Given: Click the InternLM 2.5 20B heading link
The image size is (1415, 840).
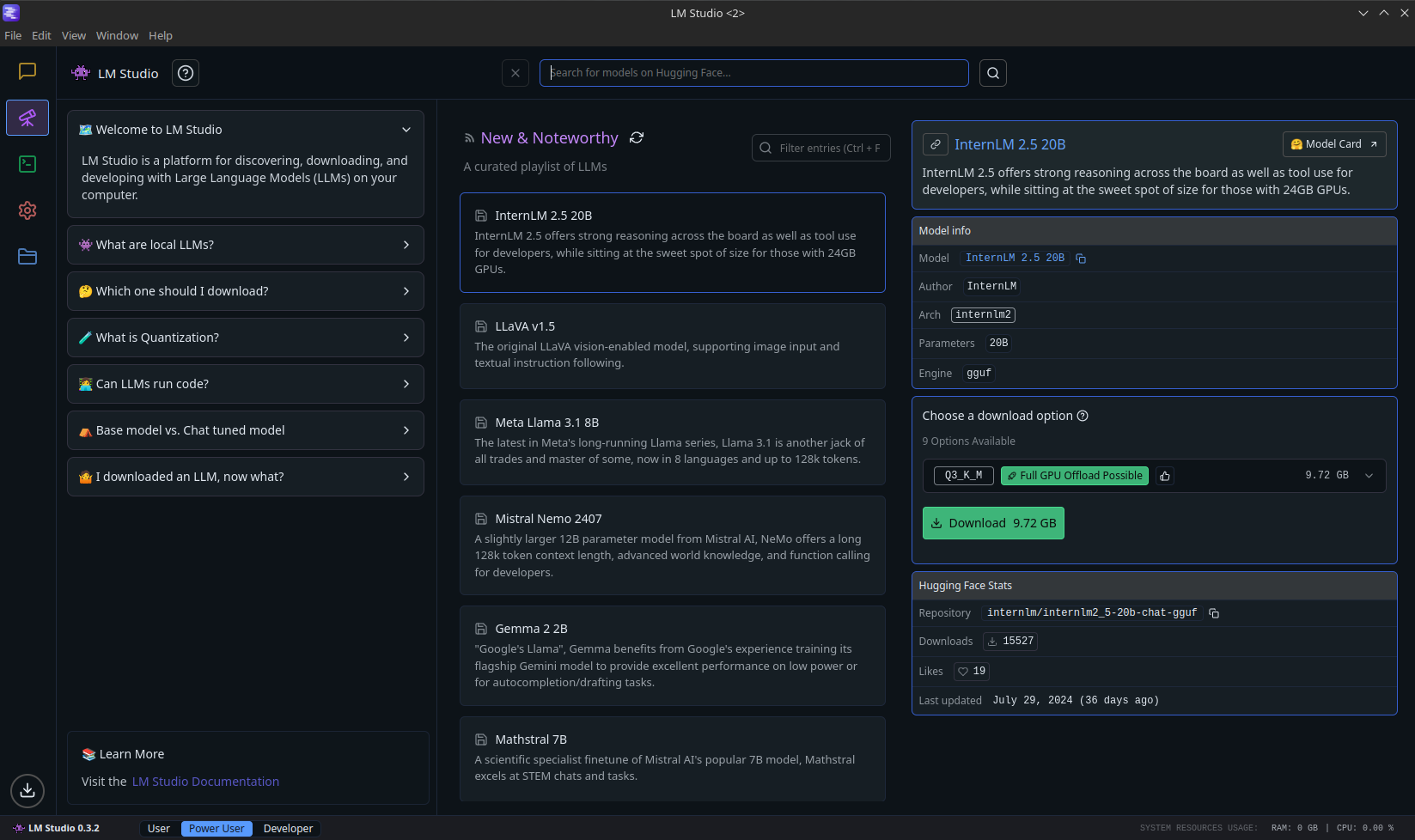Looking at the screenshot, I should click(1009, 144).
